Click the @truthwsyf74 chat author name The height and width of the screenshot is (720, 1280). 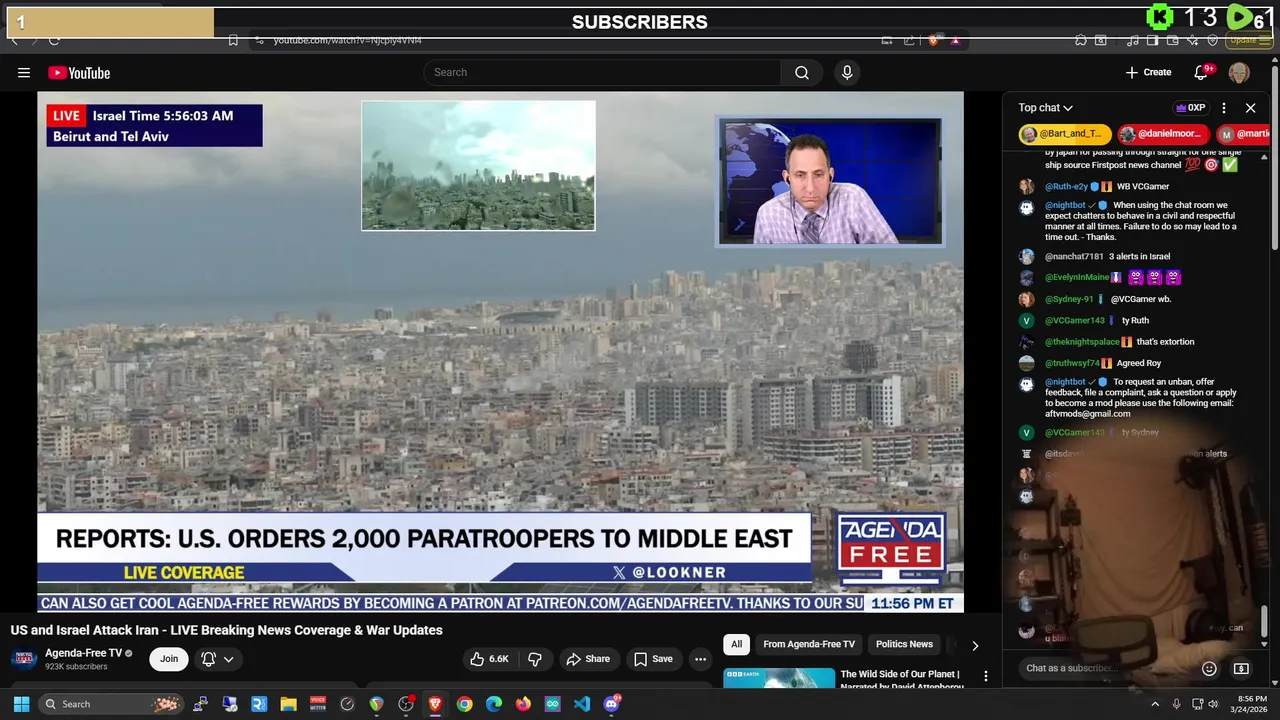(x=1072, y=364)
